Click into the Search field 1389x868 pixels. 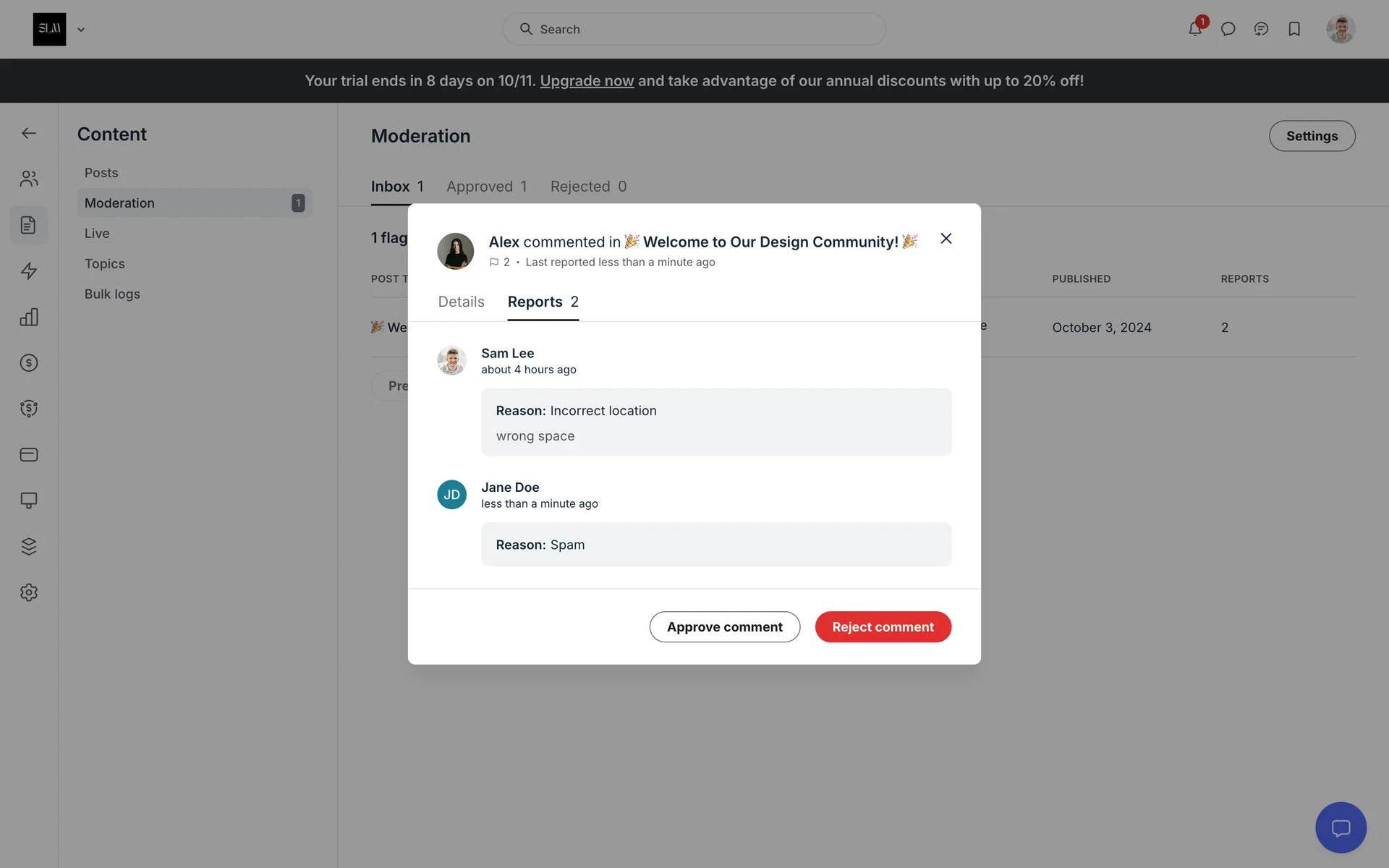(694, 30)
